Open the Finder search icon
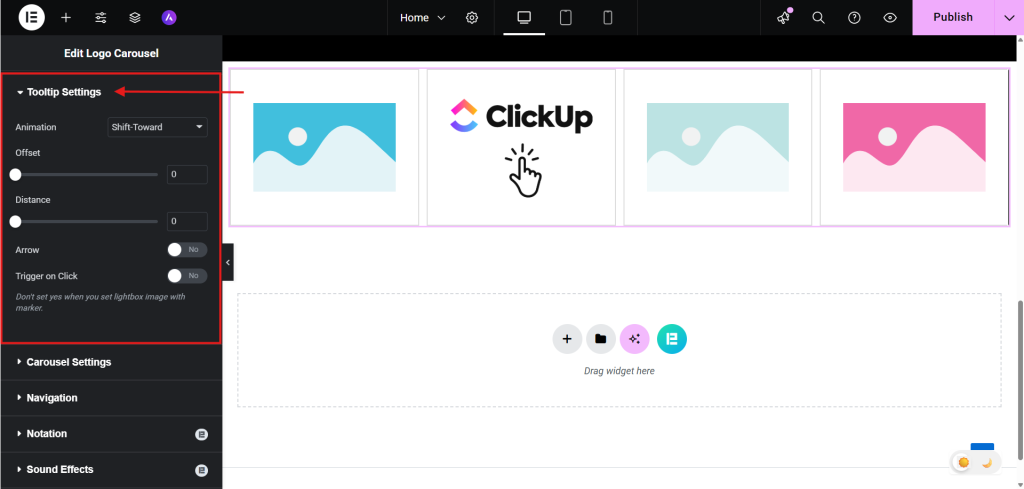 pyautogui.click(x=818, y=18)
